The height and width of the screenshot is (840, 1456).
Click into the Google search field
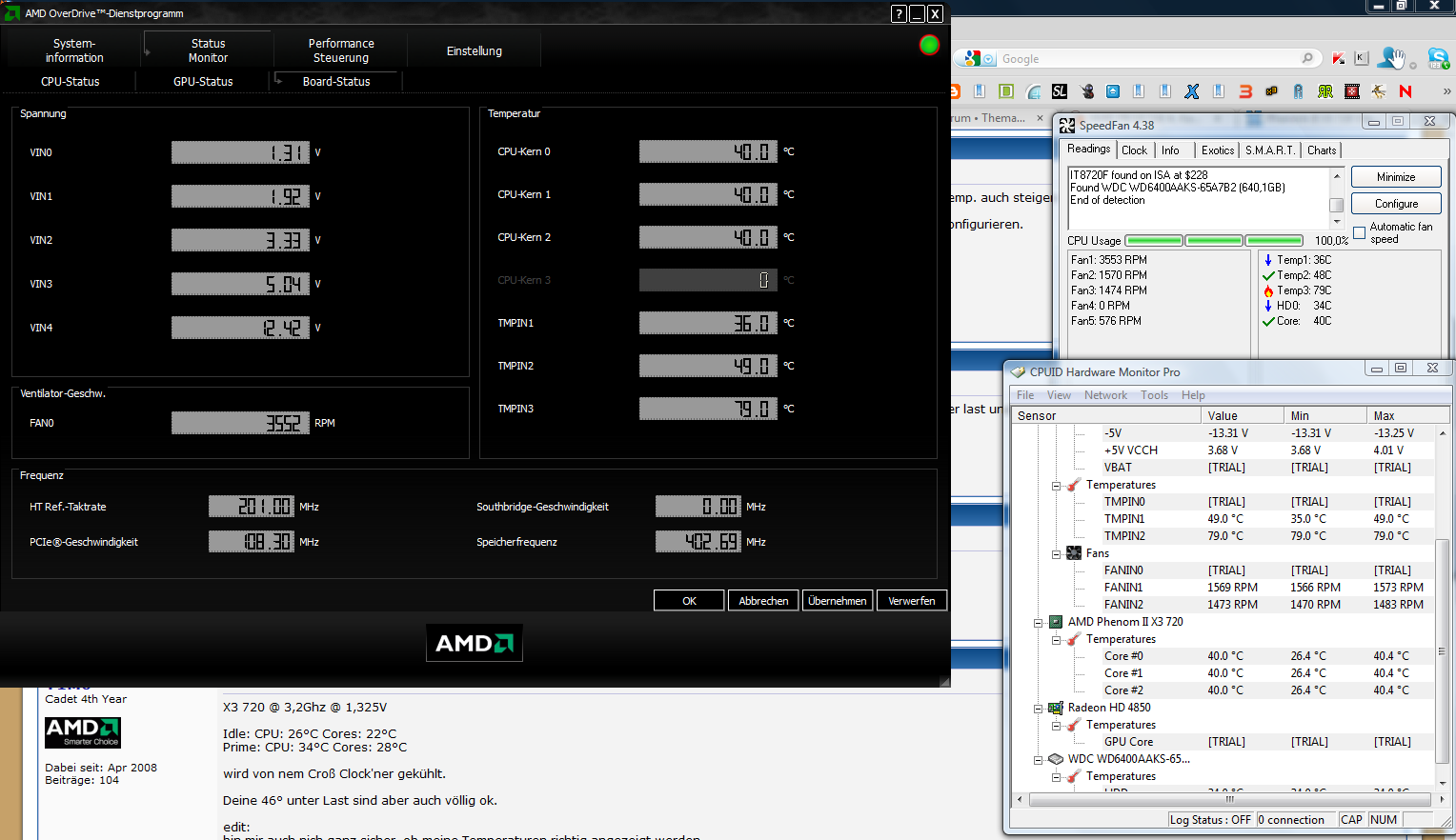pyautogui.click(x=1148, y=59)
